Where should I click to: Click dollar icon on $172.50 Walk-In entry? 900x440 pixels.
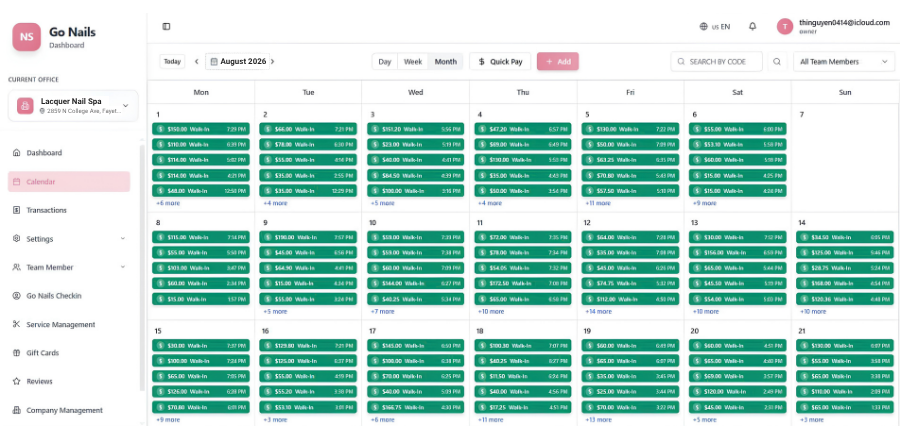tap(482, 283)
